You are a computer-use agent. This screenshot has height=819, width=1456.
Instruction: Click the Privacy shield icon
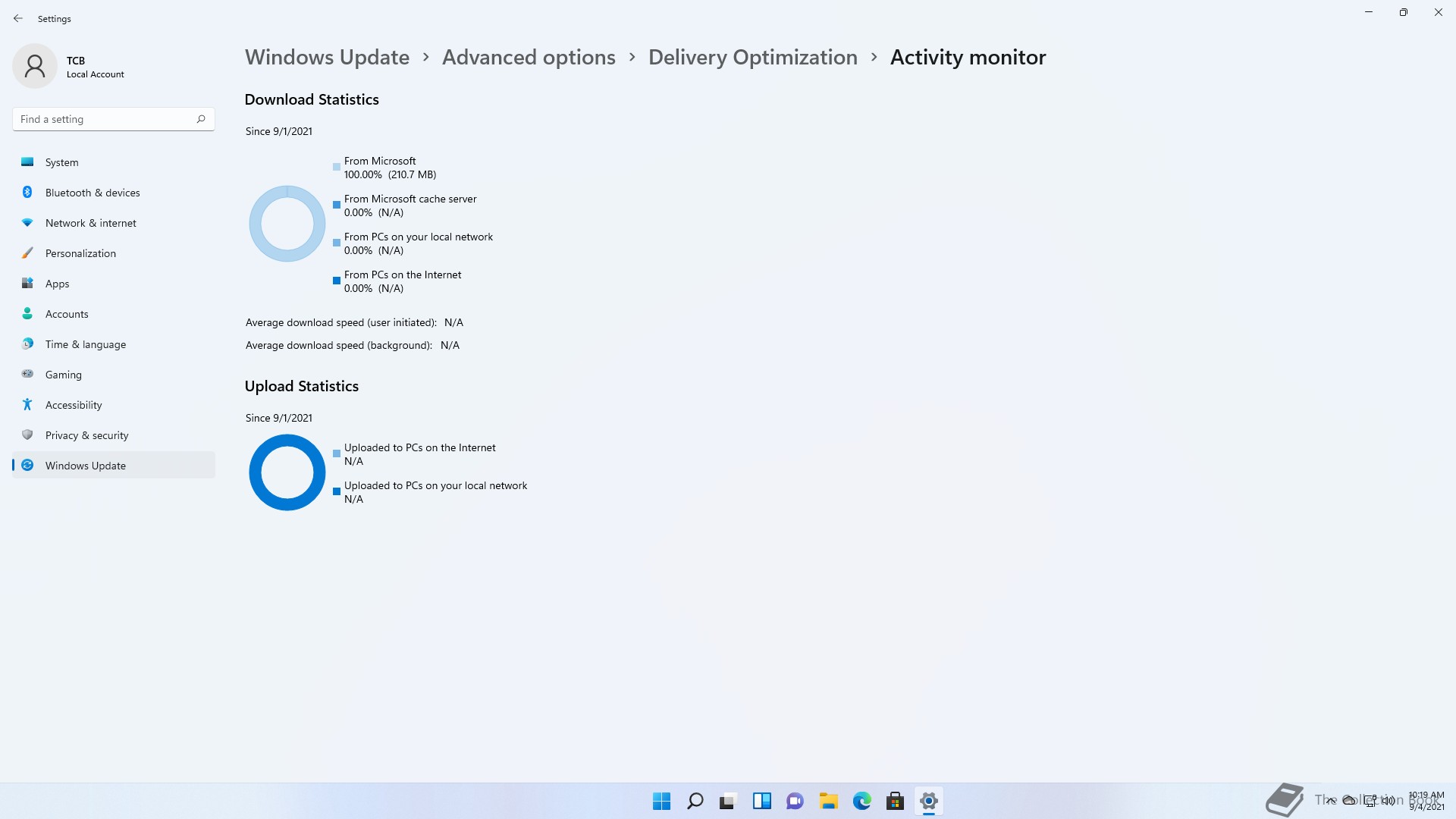click(27, 435)
